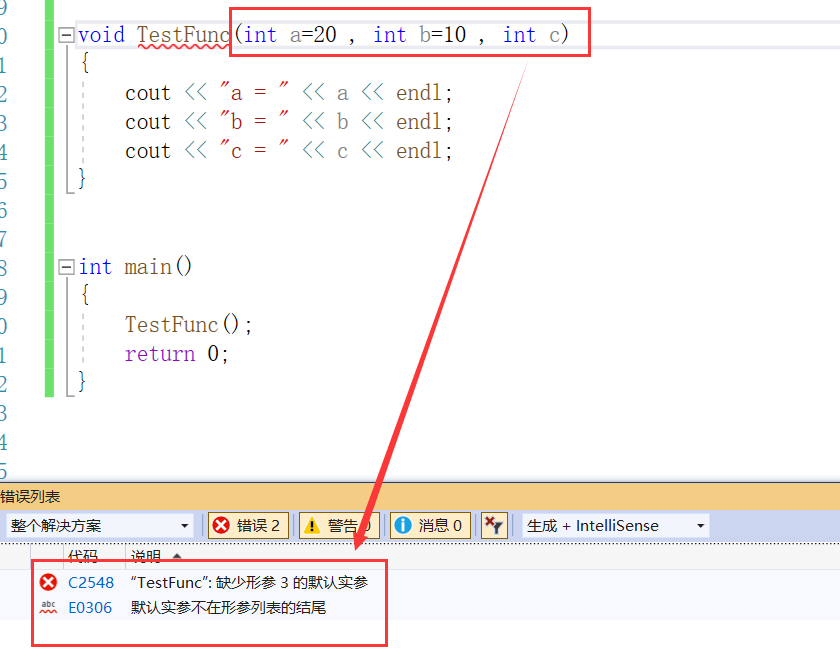Open the E0306 error code link

click(x=90, y=608)
